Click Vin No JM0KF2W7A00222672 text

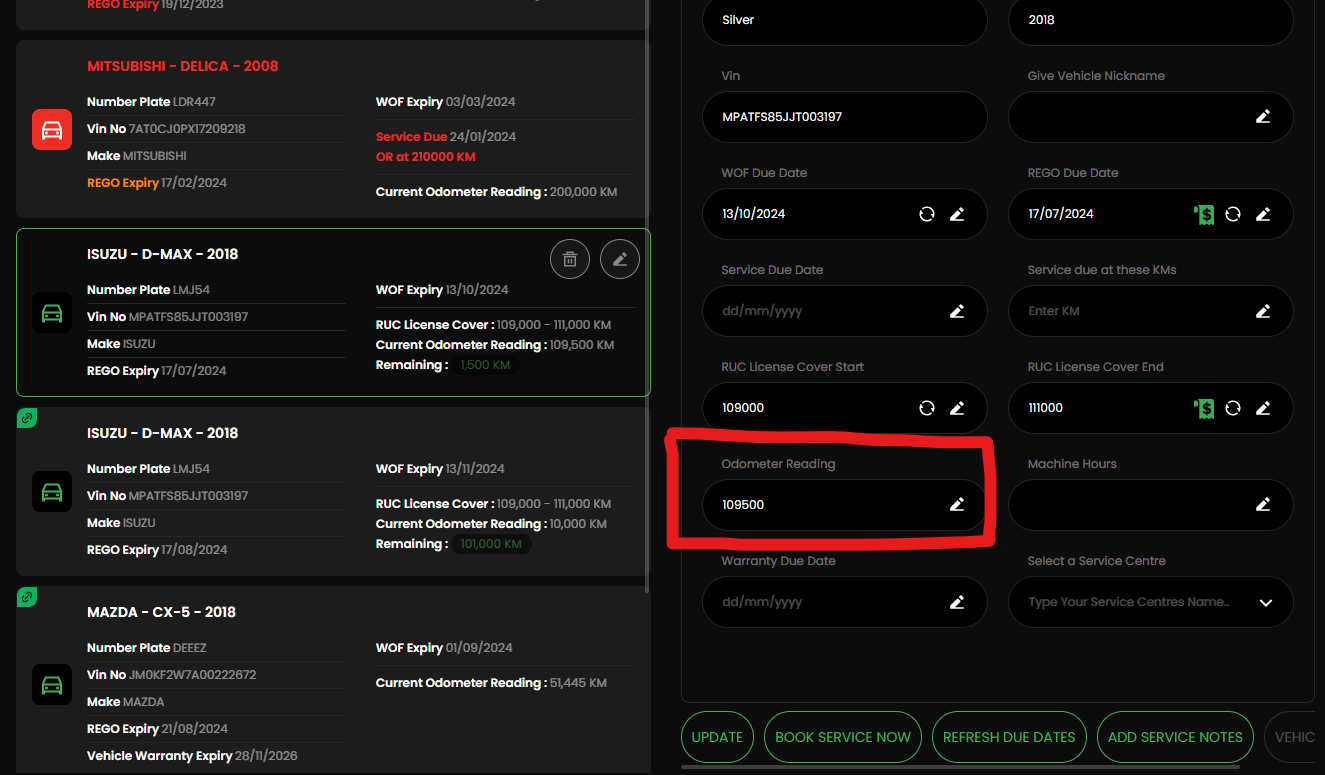(x=172, y=675)
